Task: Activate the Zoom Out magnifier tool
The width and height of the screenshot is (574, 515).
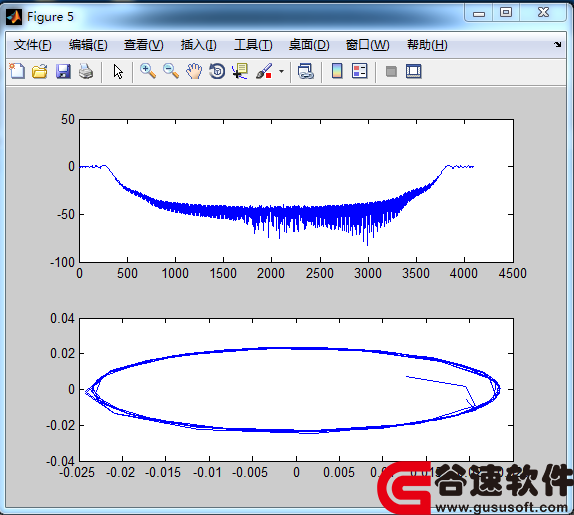Action: [x=171, y=71]
